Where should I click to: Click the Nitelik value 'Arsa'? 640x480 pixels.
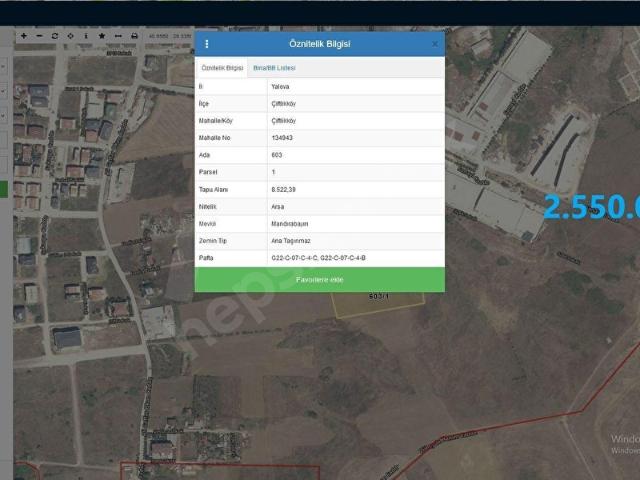tap(278, 207)
